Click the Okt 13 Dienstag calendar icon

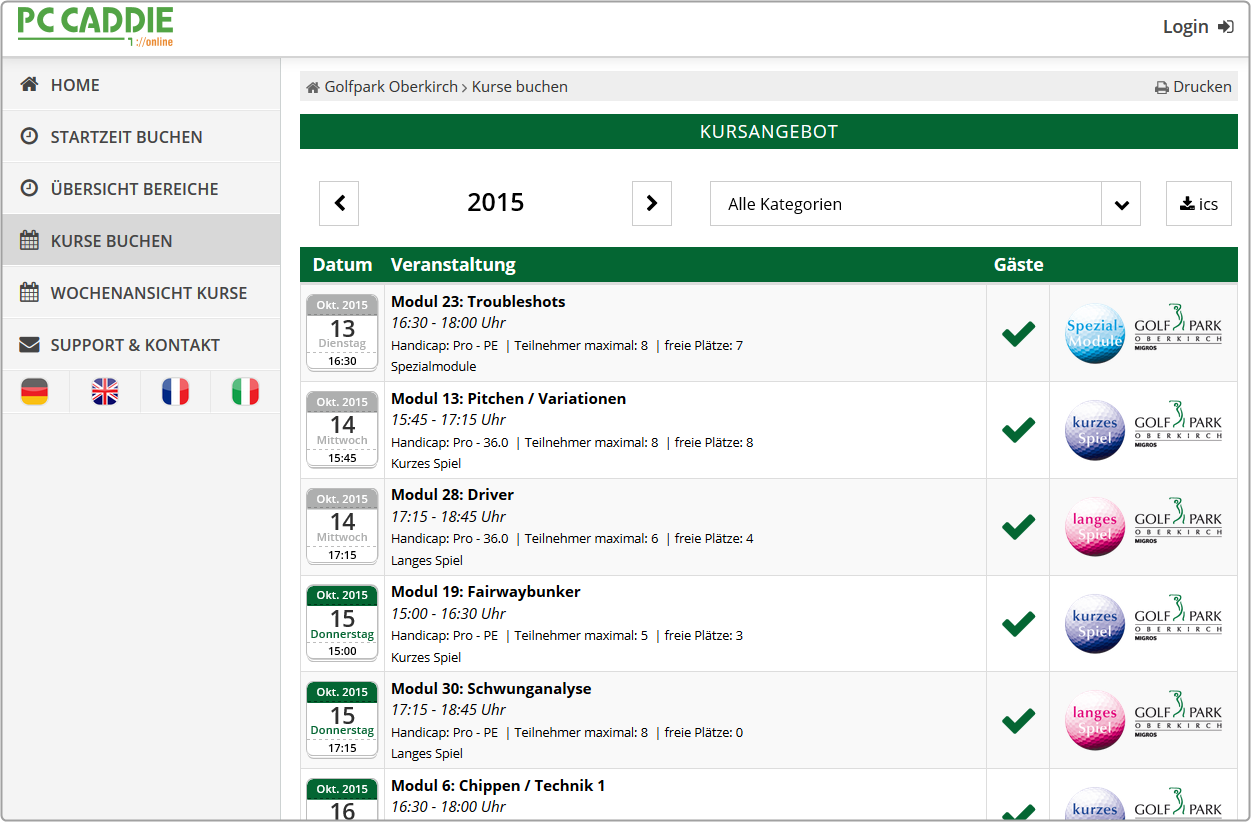click(x=342, y=332)
